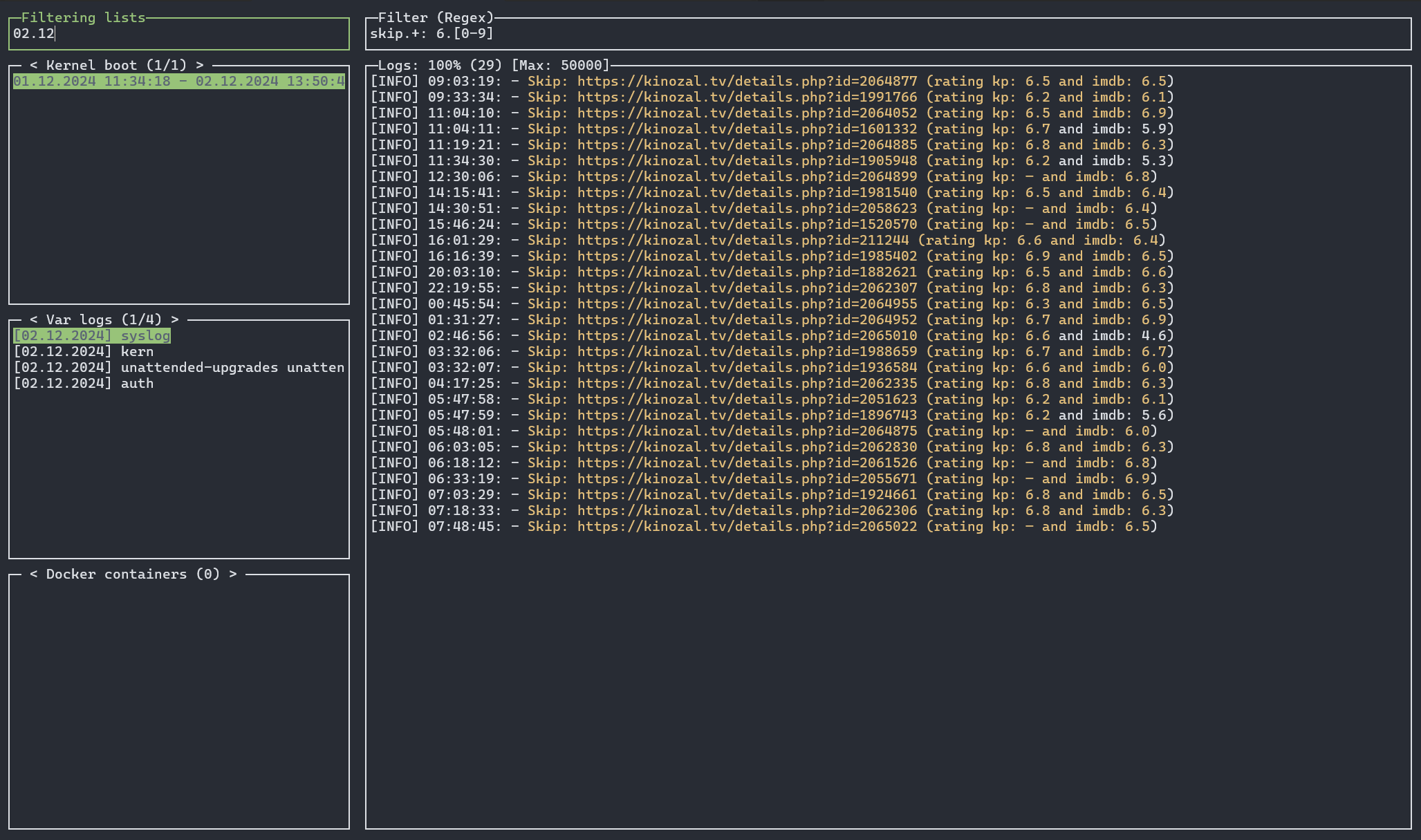Click the log line at 03:32:07
This screenshot has width=1421, height=840.
pyautogui.click(x=772, y=368)
